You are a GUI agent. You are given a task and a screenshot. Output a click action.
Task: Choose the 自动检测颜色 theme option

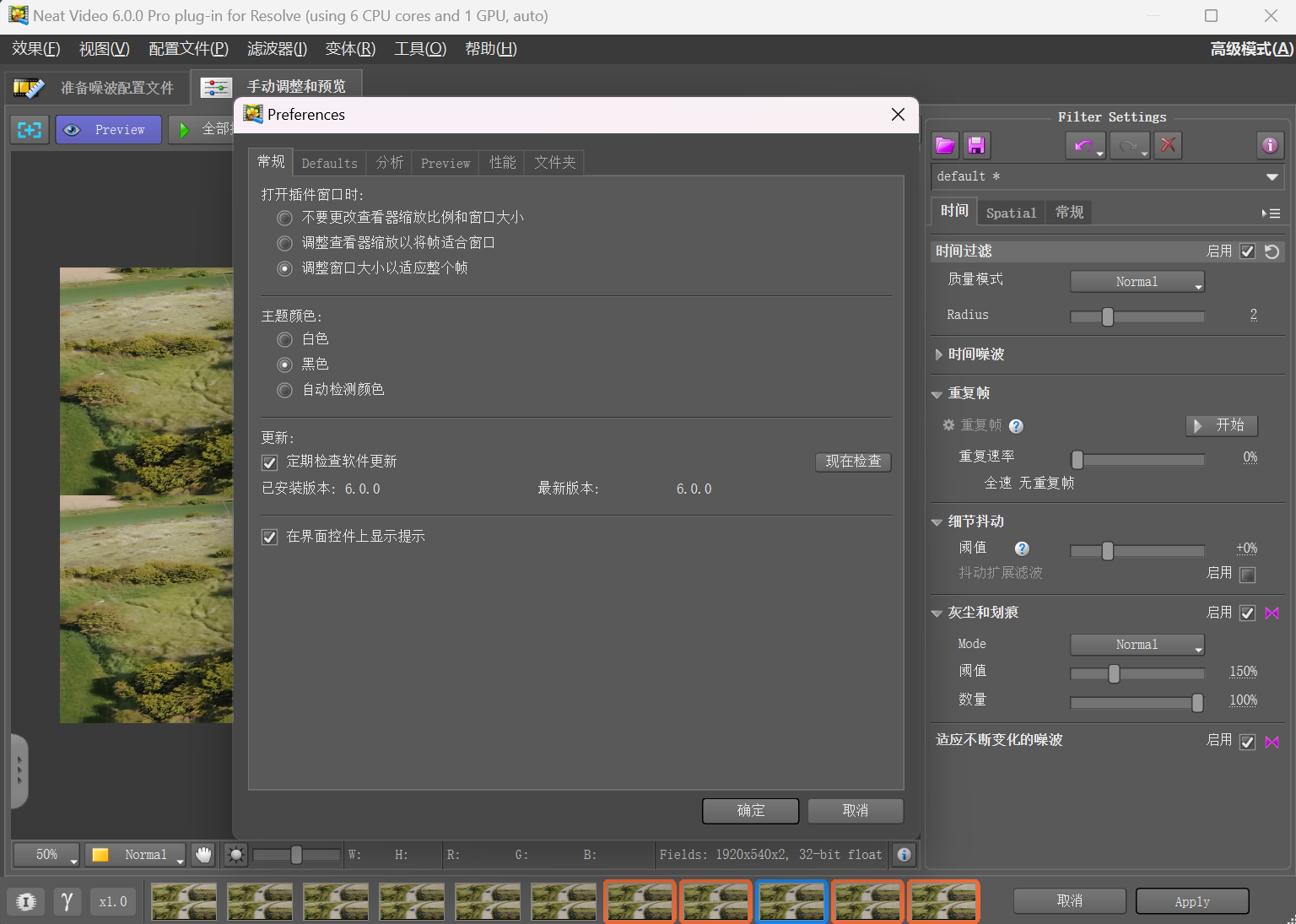(x=285, y=390)
